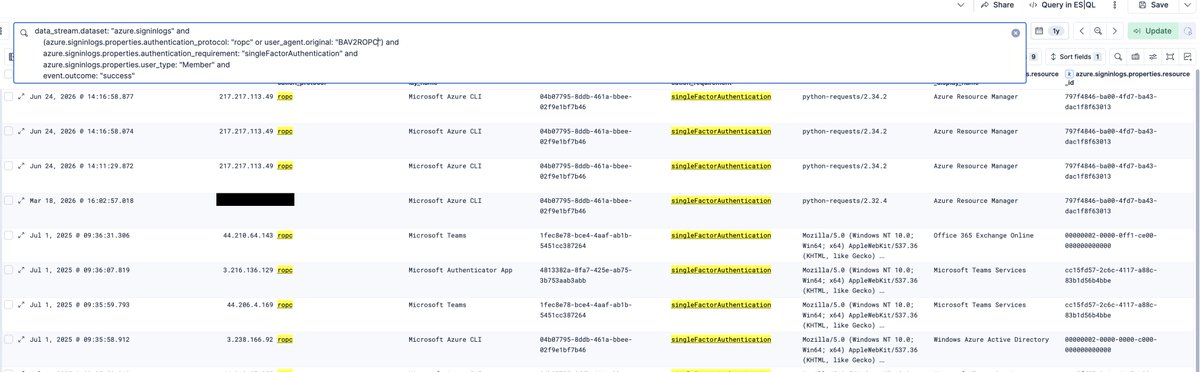Click the icon right of Update
The image size is (1200, 372).
click(1188, 31)
